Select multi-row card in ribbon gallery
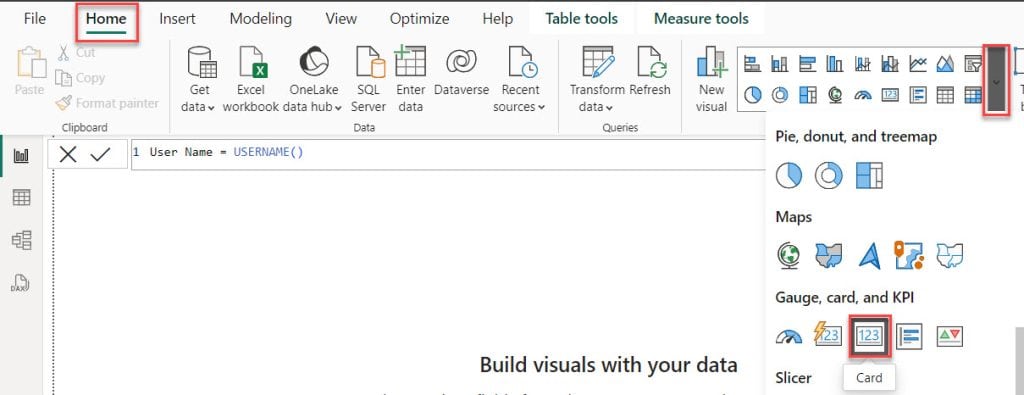This screenshot has width=1024, height=395. click(x=918, y=95)
